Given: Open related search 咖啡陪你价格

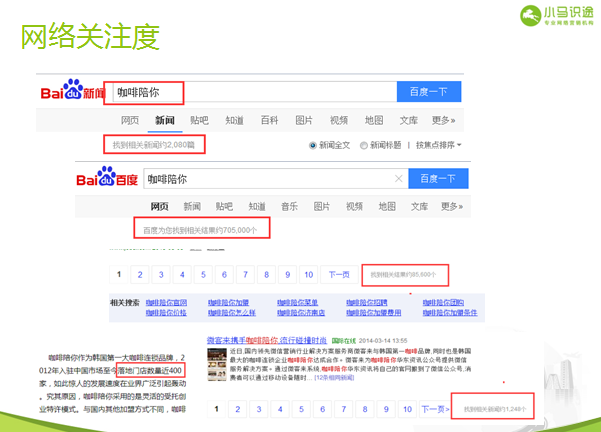Looking at the screenshot, I should point(166,313).
